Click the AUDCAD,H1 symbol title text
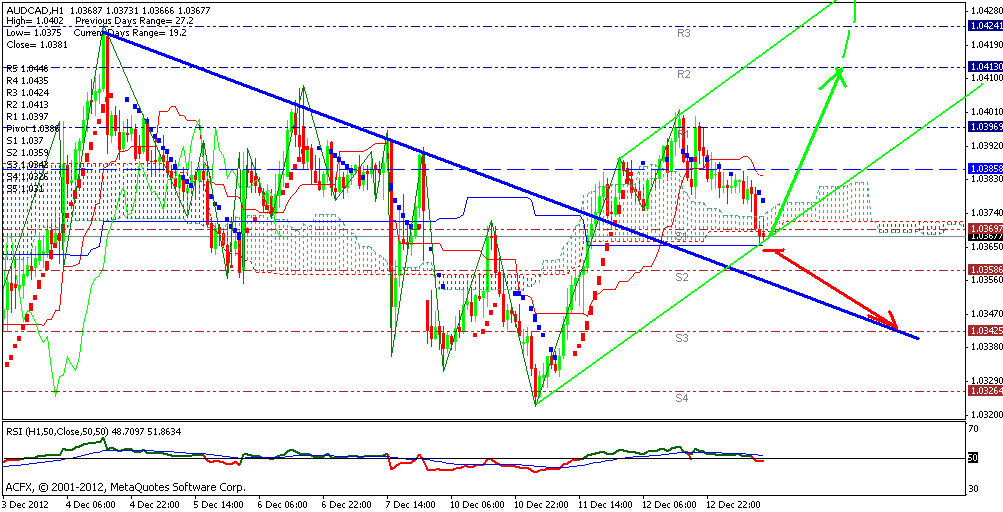The height and width of the screenshot is (512, 1003). [x=30, y=9]
